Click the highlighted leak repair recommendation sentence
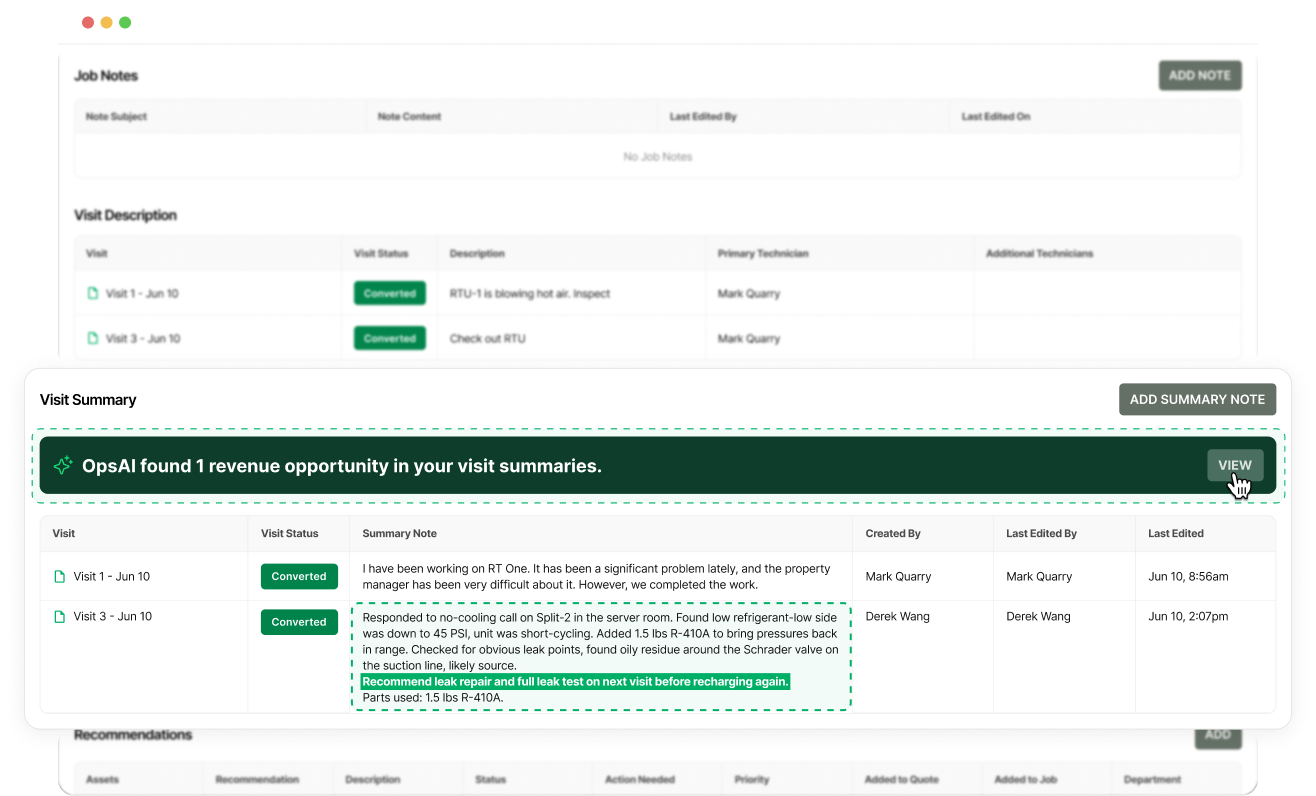This screenshot has height=796, width=1316. click(576, 682)
